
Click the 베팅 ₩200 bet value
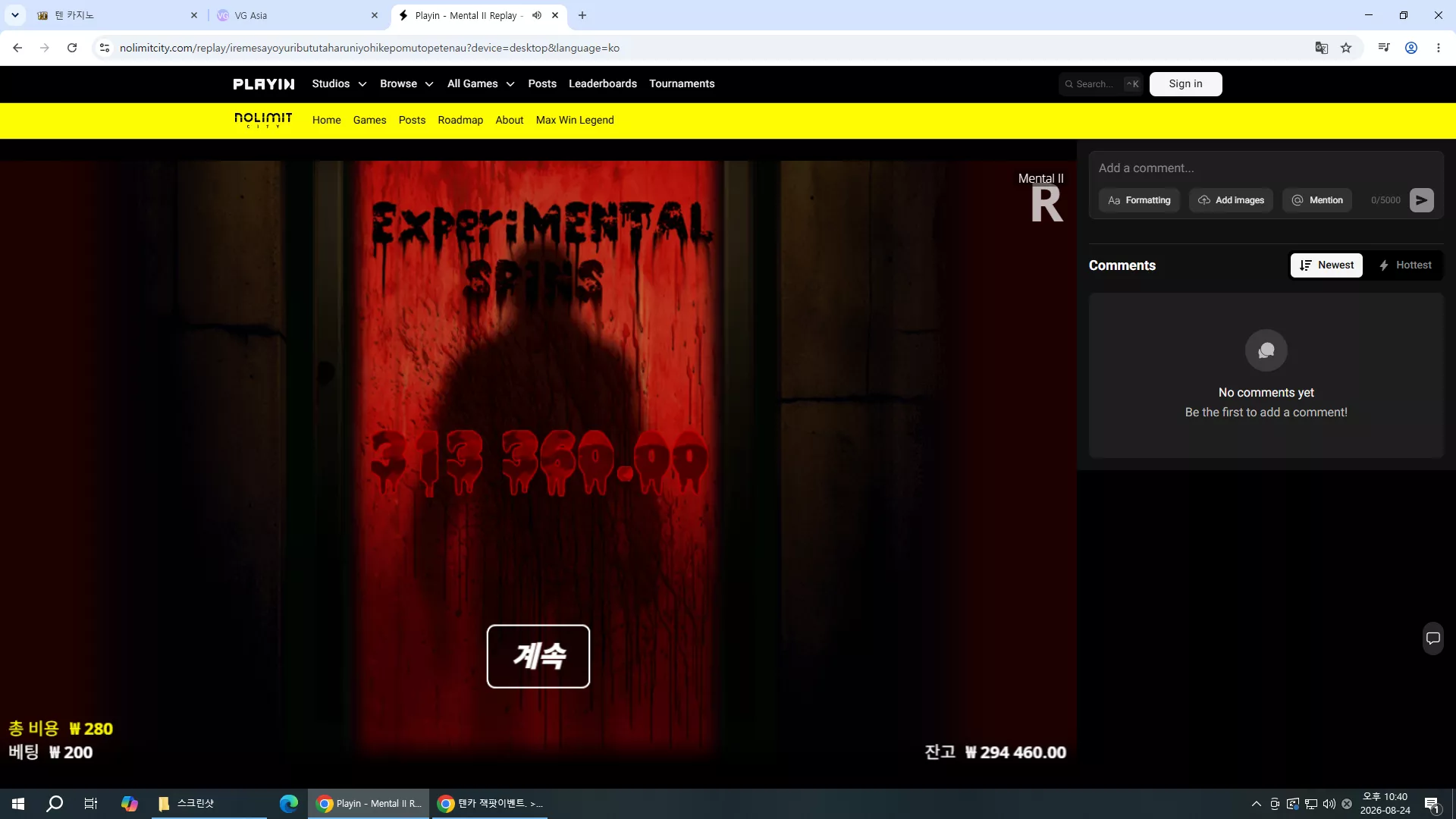tap(51, 752)
